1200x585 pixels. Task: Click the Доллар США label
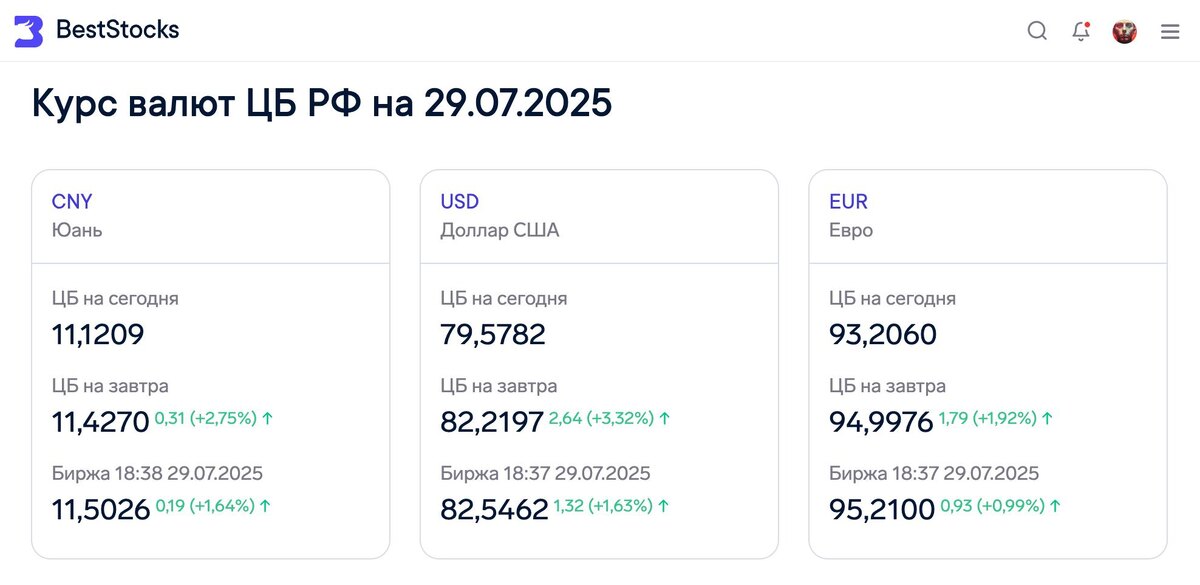[x=499, y=230]
